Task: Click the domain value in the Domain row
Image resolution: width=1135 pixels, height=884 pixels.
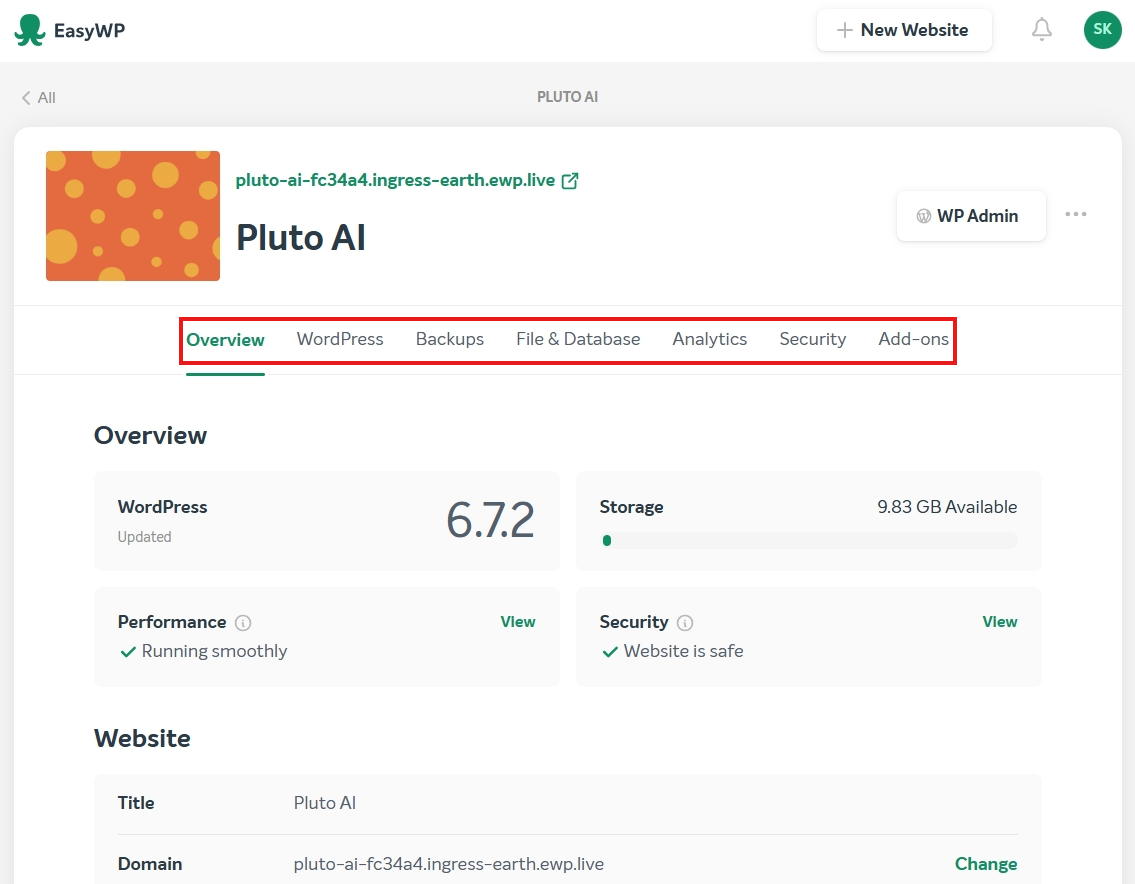Action: tap(449, 864)
